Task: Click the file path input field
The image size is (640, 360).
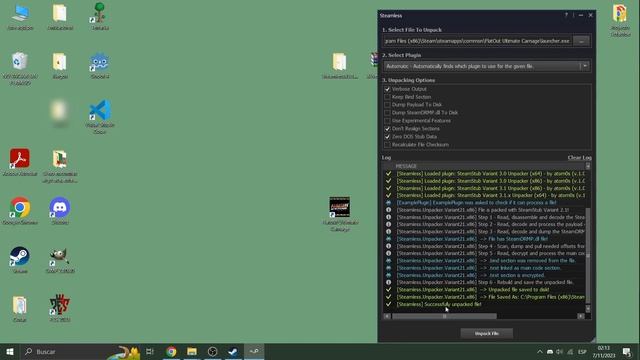Action: click(x=477, y=41)
